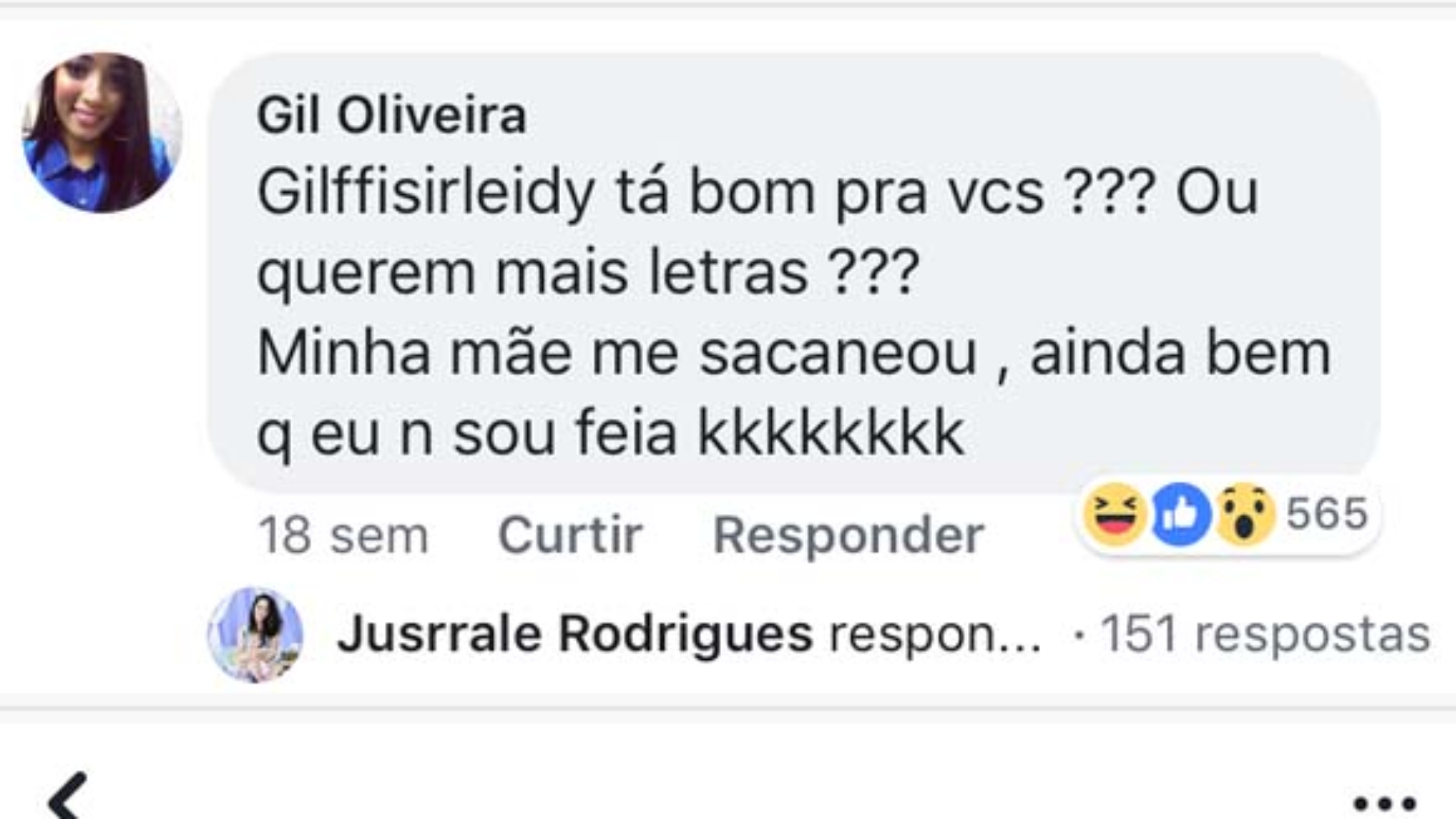Click the "kkkkkkkk" laughter text
The height and width of the screenshot is (819, 1456).
click(x=830, y=433)
